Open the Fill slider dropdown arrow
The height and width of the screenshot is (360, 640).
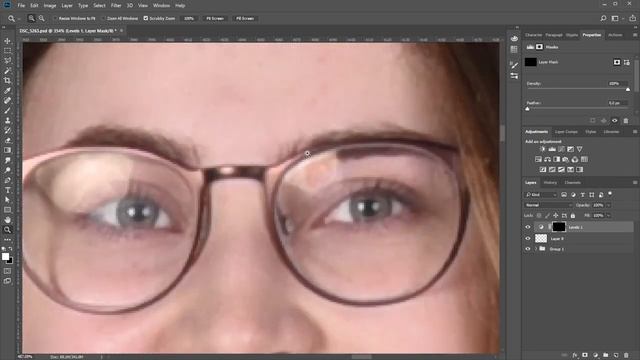608,216
